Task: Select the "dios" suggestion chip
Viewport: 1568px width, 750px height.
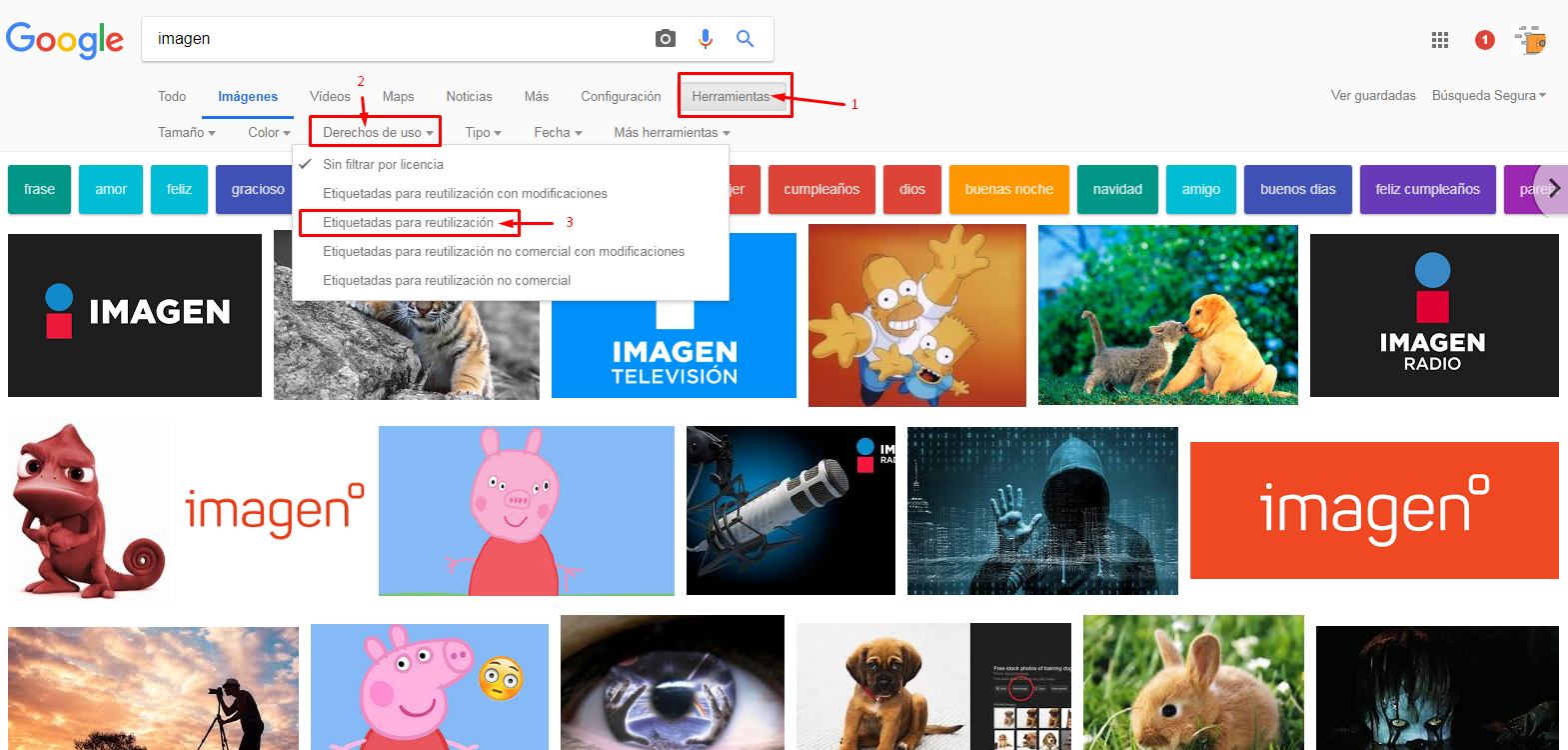Action: [912, 189]
